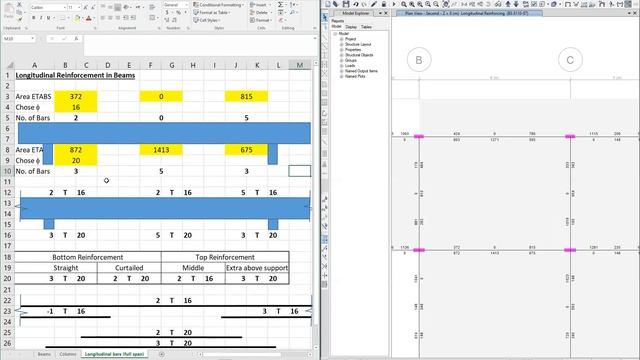This screenshot has height=360, width=640.
Task: Open Format as Table menu
Action: (x=212, y=12)
